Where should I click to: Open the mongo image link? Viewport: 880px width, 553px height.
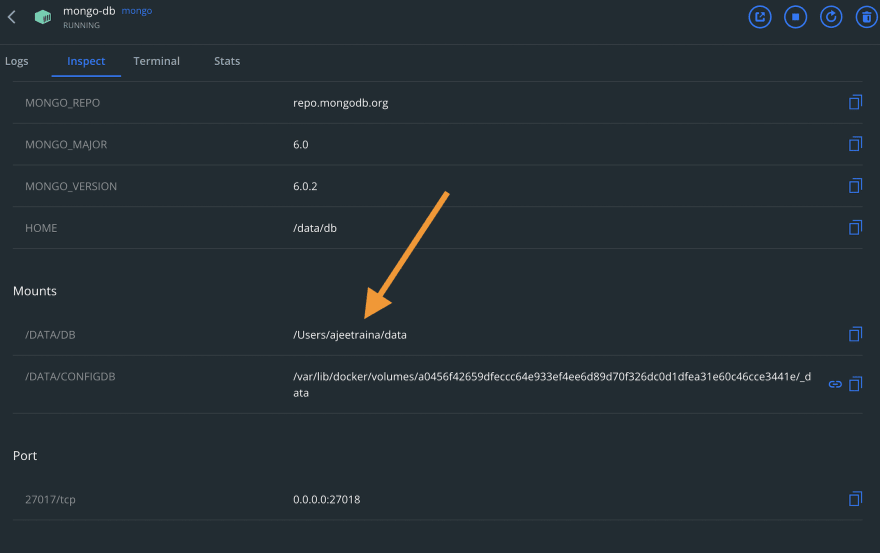(136, 11)
